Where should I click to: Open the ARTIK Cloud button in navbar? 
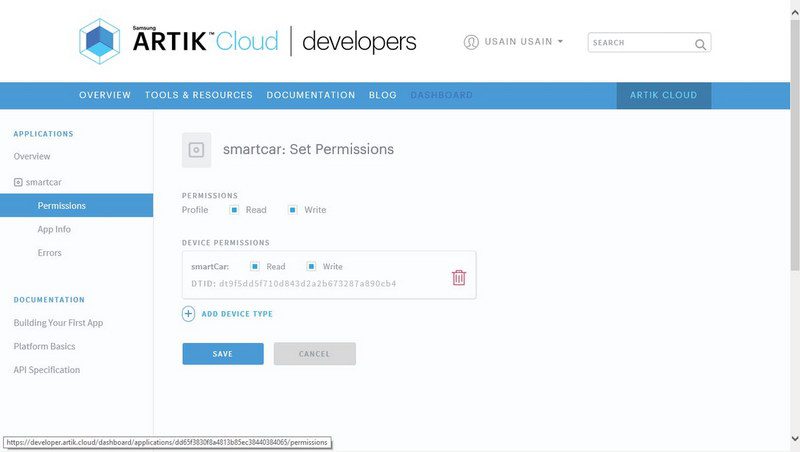pyautogui.click(x=663, y=95)
